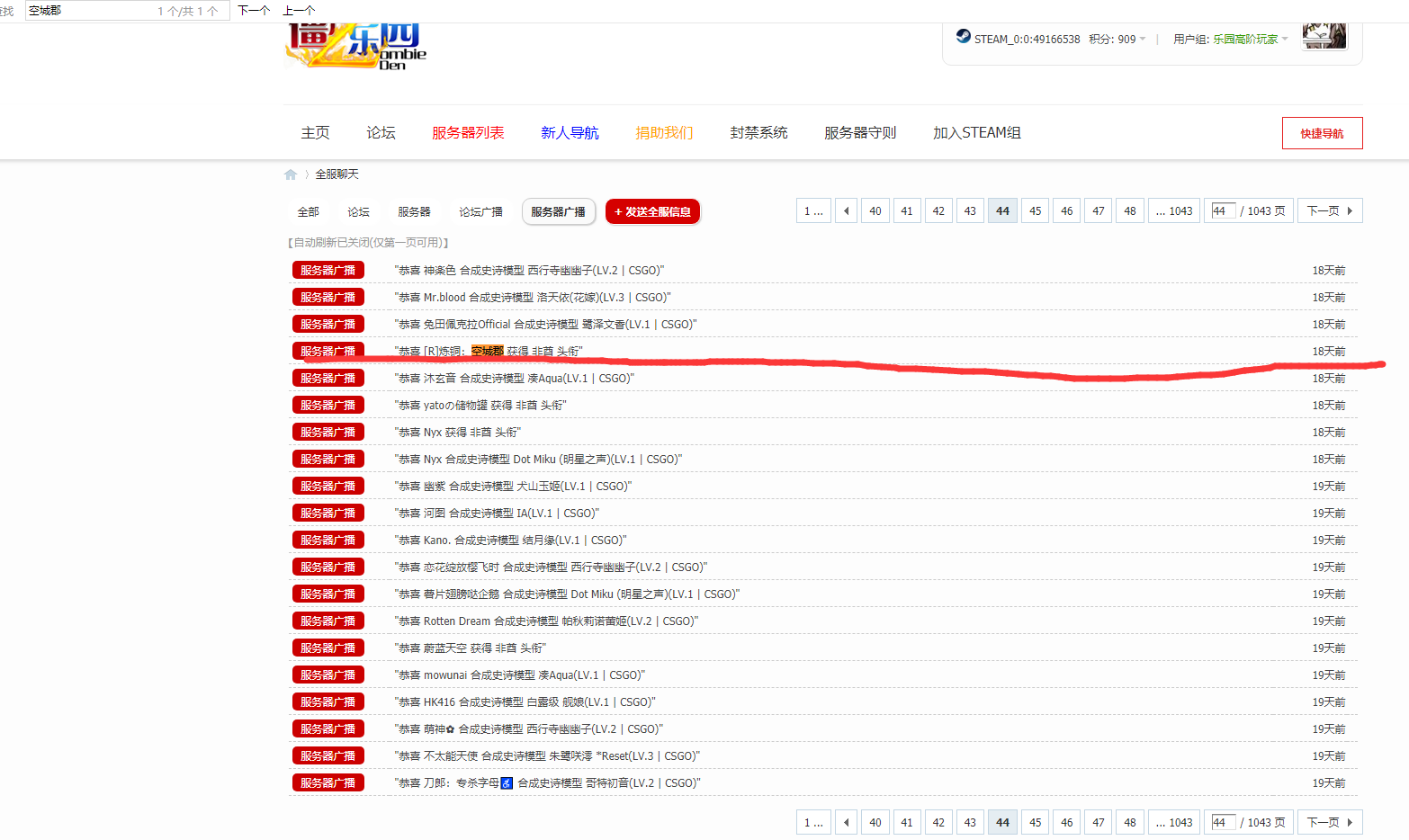Viewport: 1409px width, 840px height.
Task: Click the Steam logo icon in the header
Action: [x=963, y=39]
